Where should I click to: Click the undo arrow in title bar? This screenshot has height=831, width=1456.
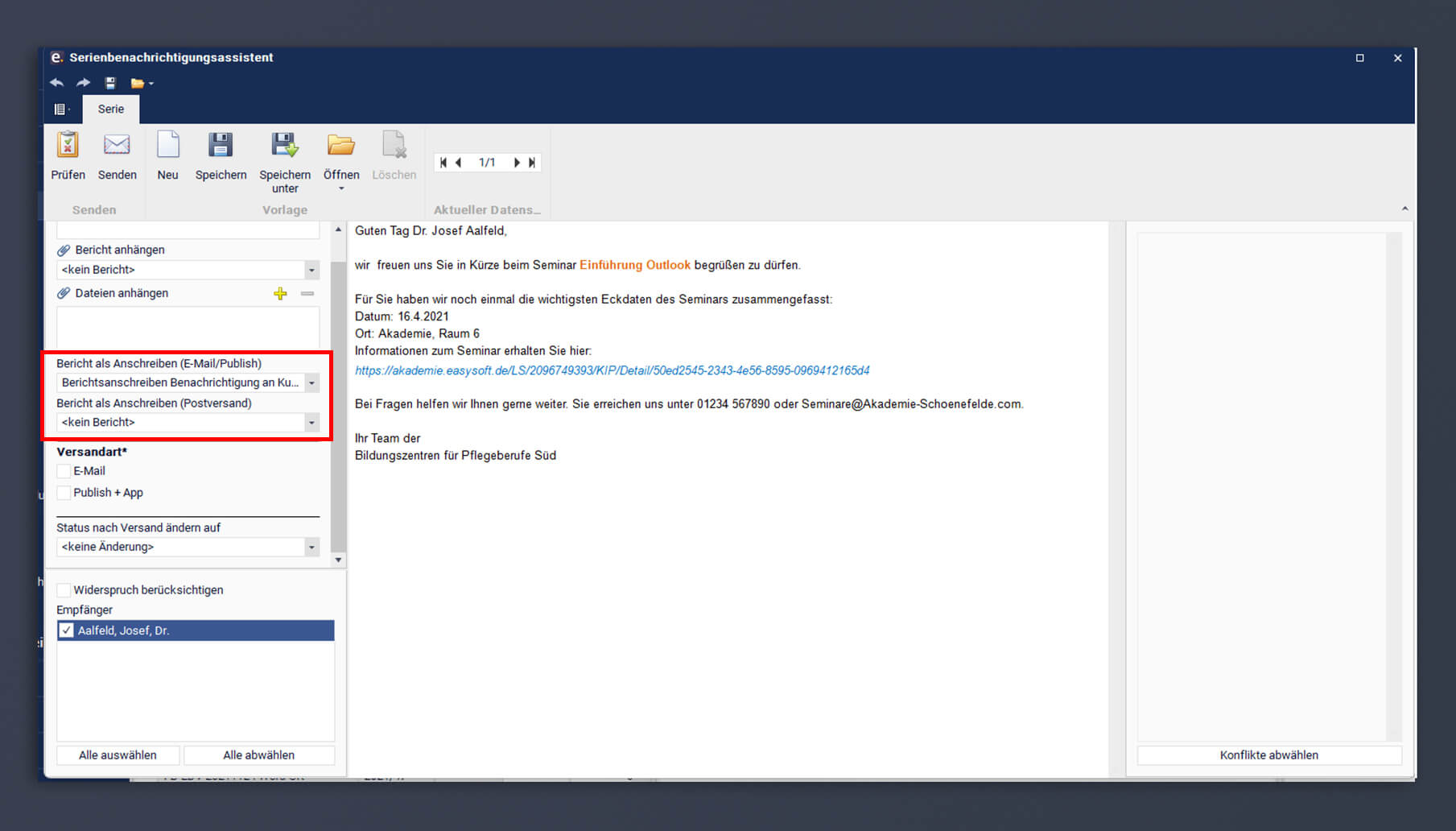(x=56, y=83)
